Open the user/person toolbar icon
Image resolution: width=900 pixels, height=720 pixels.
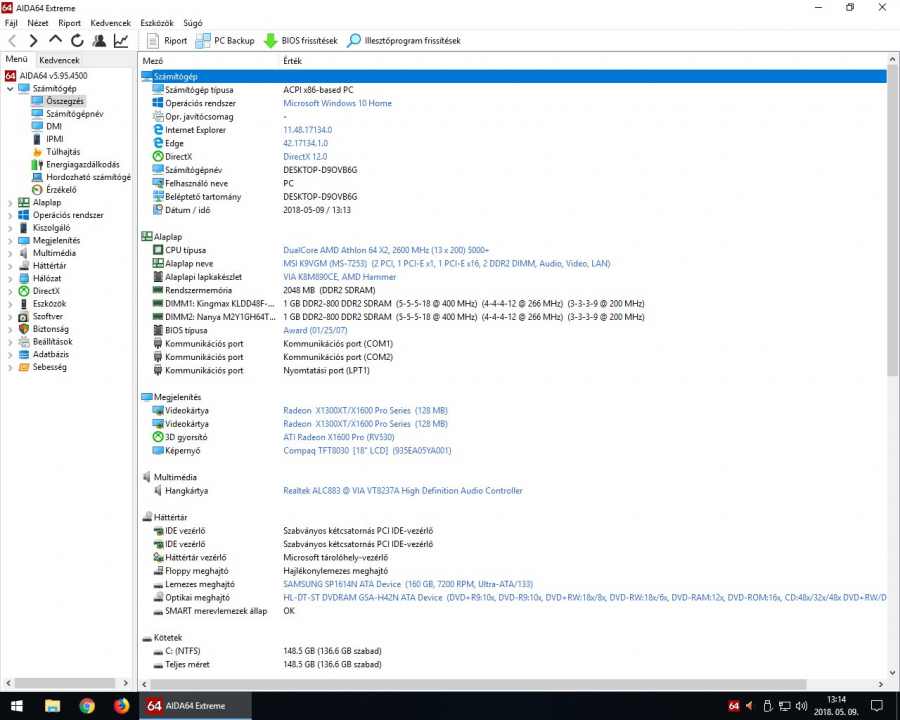[99, 41]
